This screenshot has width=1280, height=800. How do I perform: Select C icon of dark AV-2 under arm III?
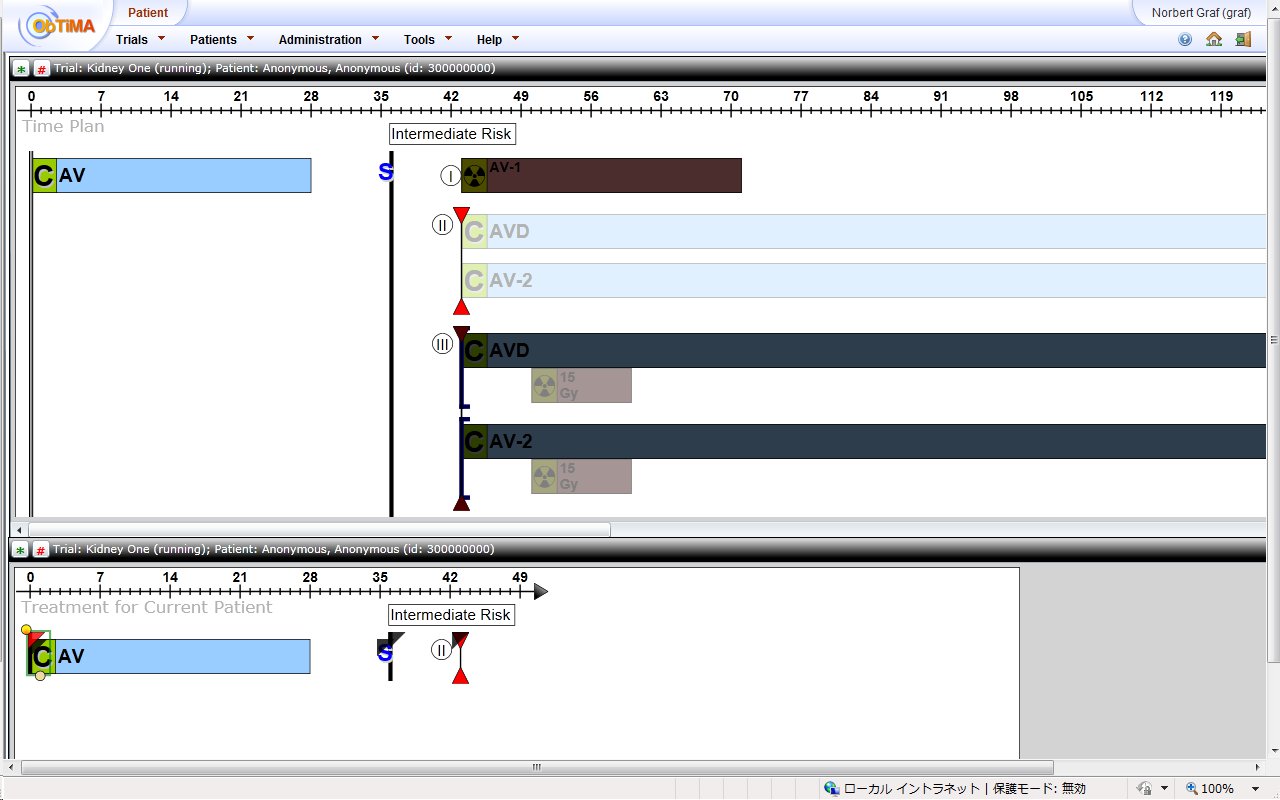pos(474,442)
